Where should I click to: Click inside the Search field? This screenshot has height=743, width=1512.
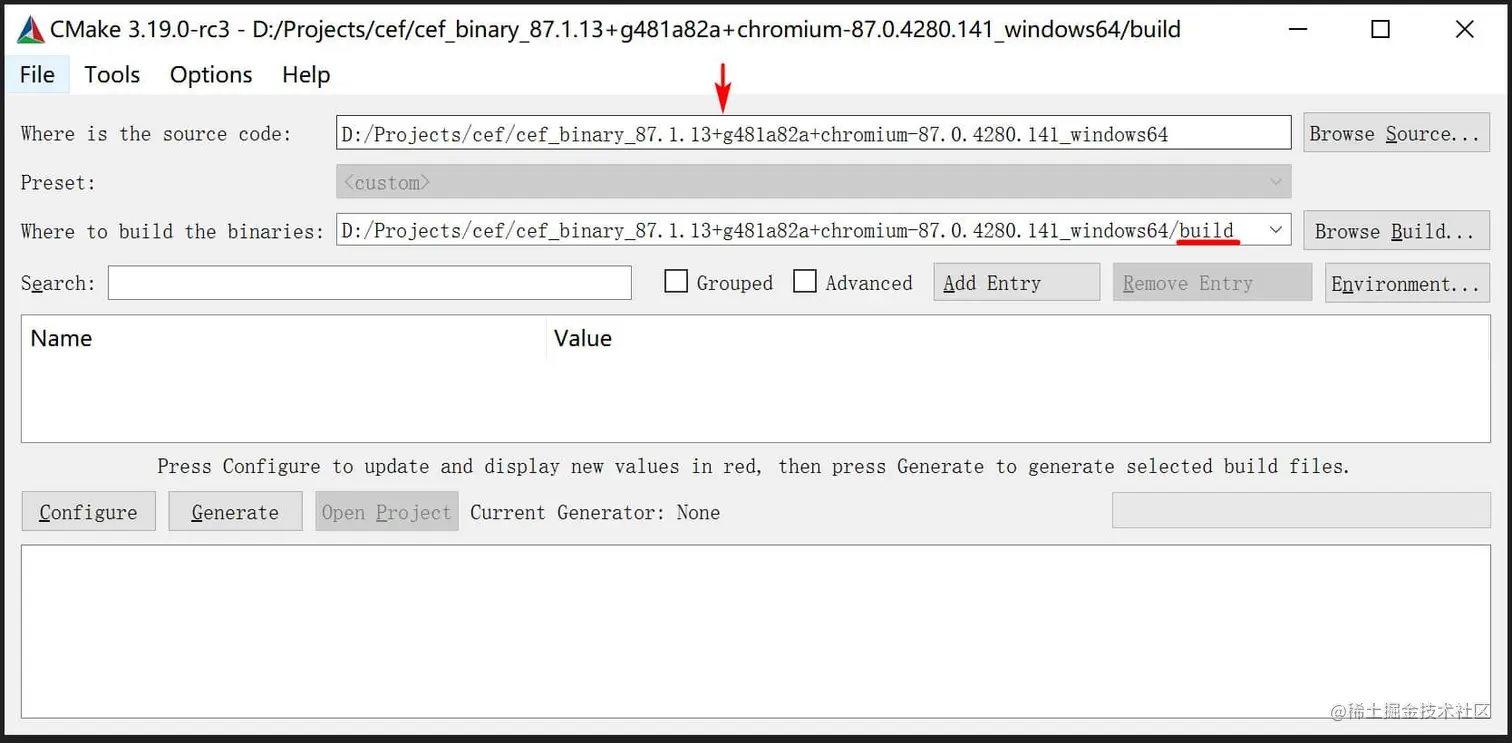pos(370,283)
